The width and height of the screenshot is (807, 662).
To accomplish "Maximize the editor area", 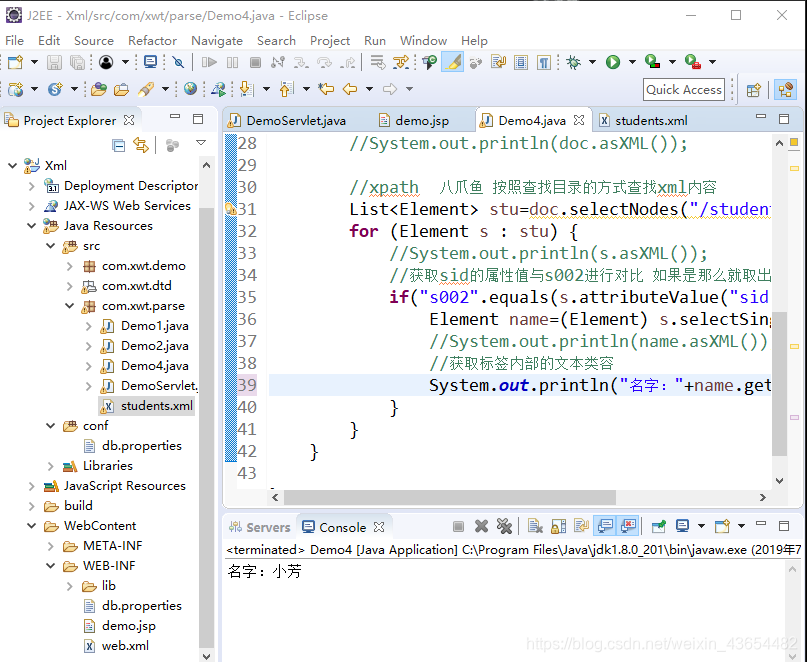I will point(784,119).
